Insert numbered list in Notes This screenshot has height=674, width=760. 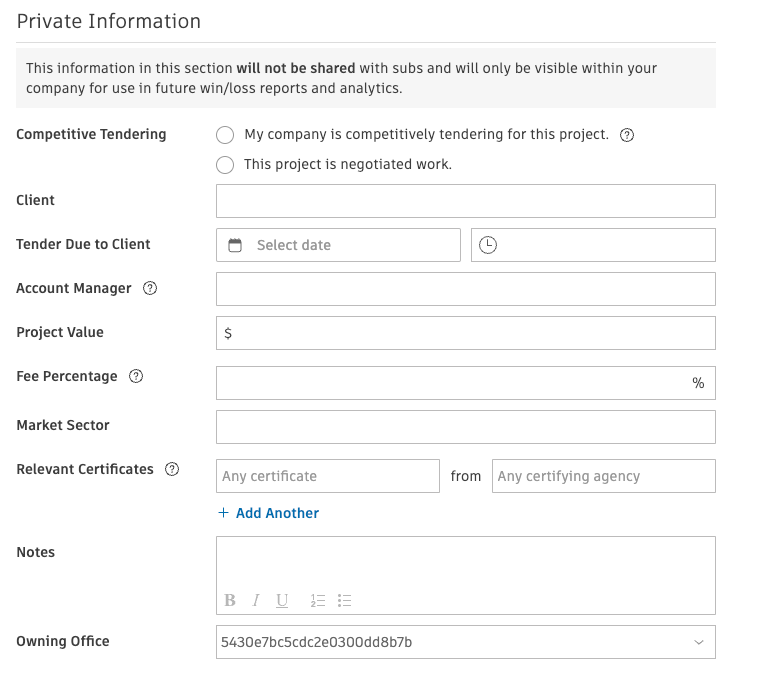tap(317, 600)
